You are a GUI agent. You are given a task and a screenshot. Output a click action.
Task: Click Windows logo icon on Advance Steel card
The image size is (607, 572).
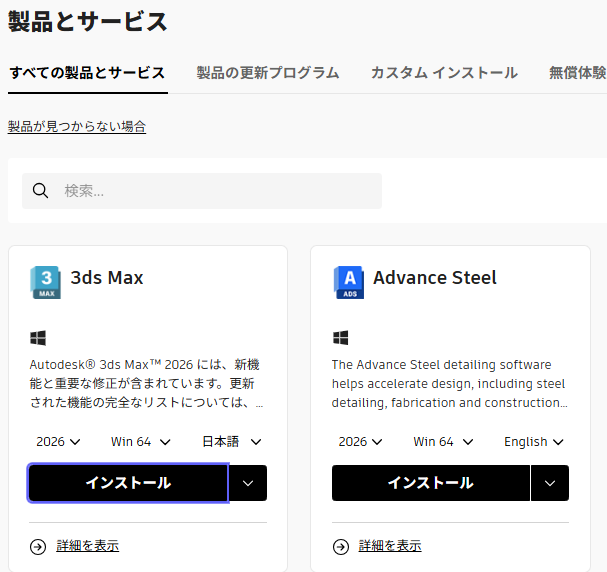pos(341,338)
